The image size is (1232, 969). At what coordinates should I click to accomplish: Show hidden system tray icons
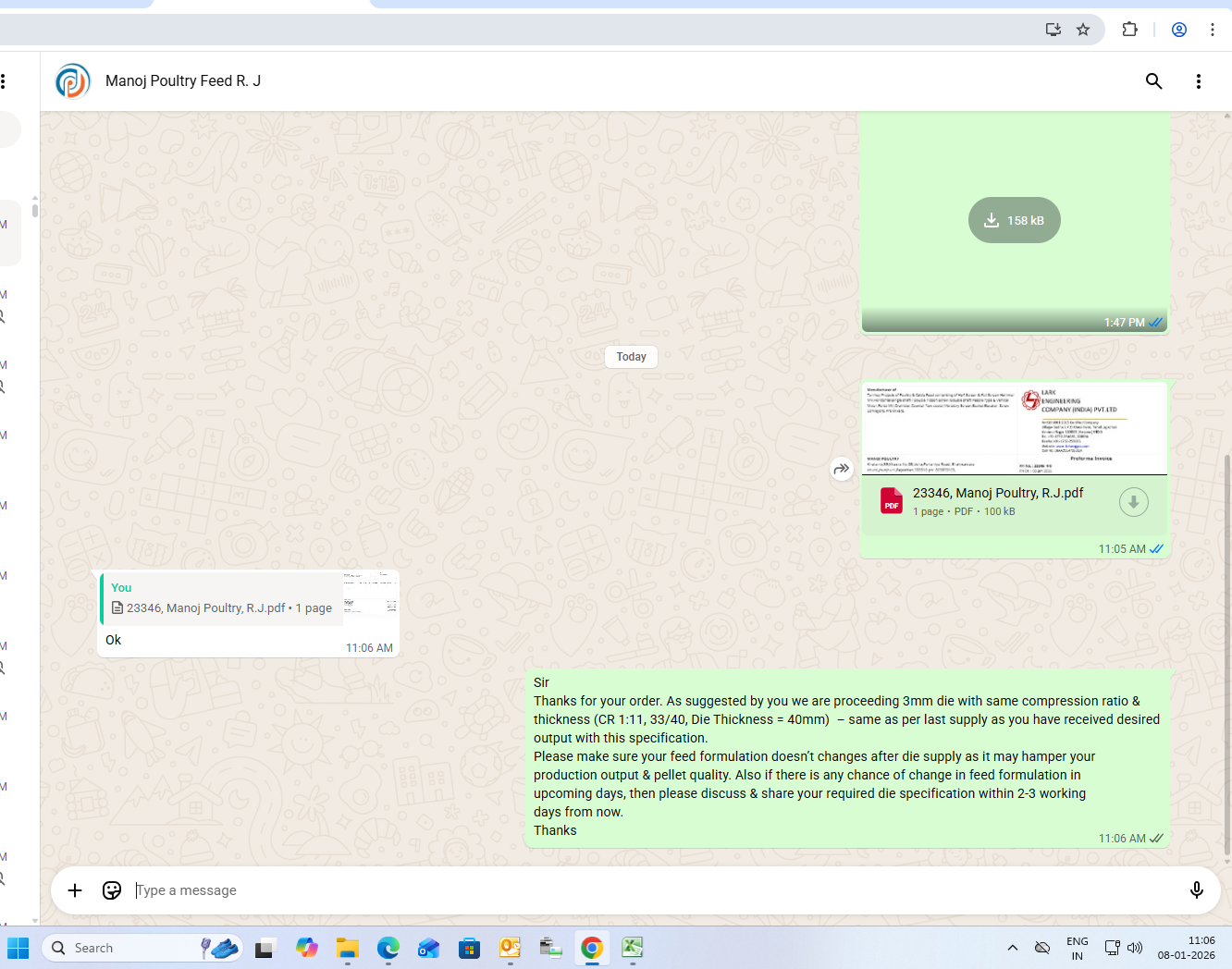pos(1013,948)
